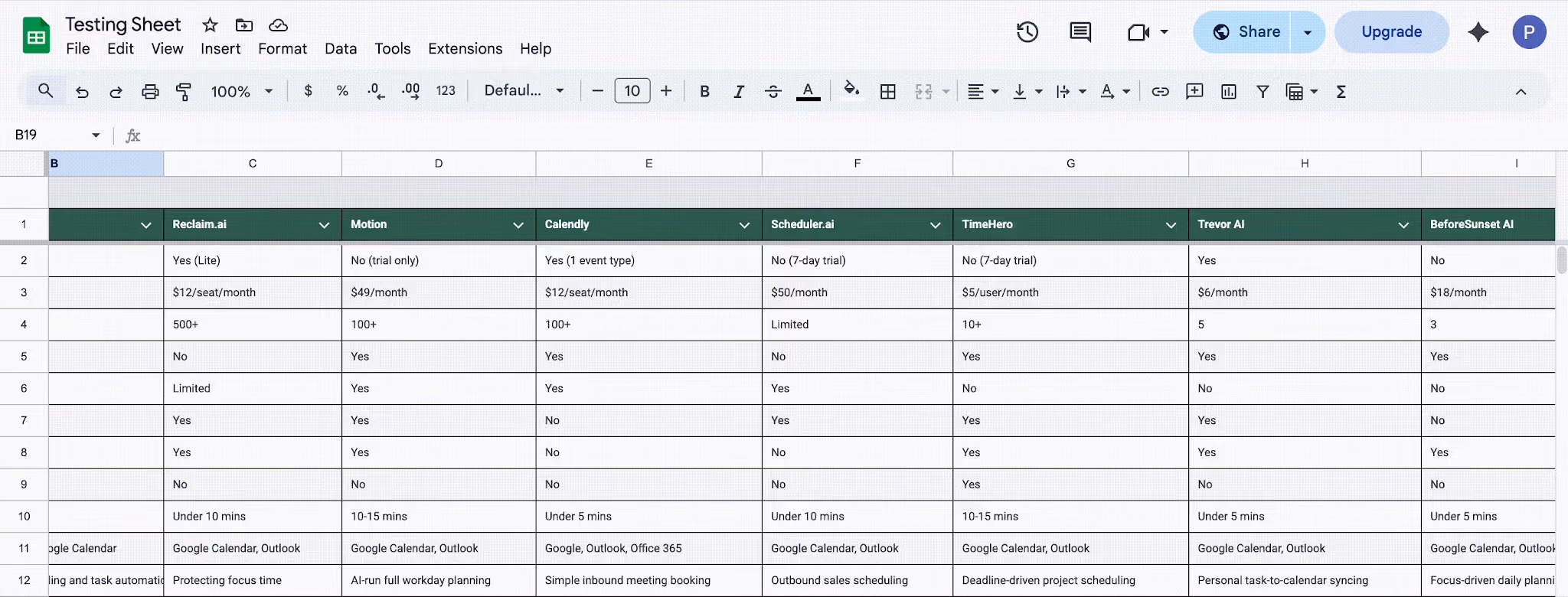
Task: Open the fill color picker
Action: 851,91
